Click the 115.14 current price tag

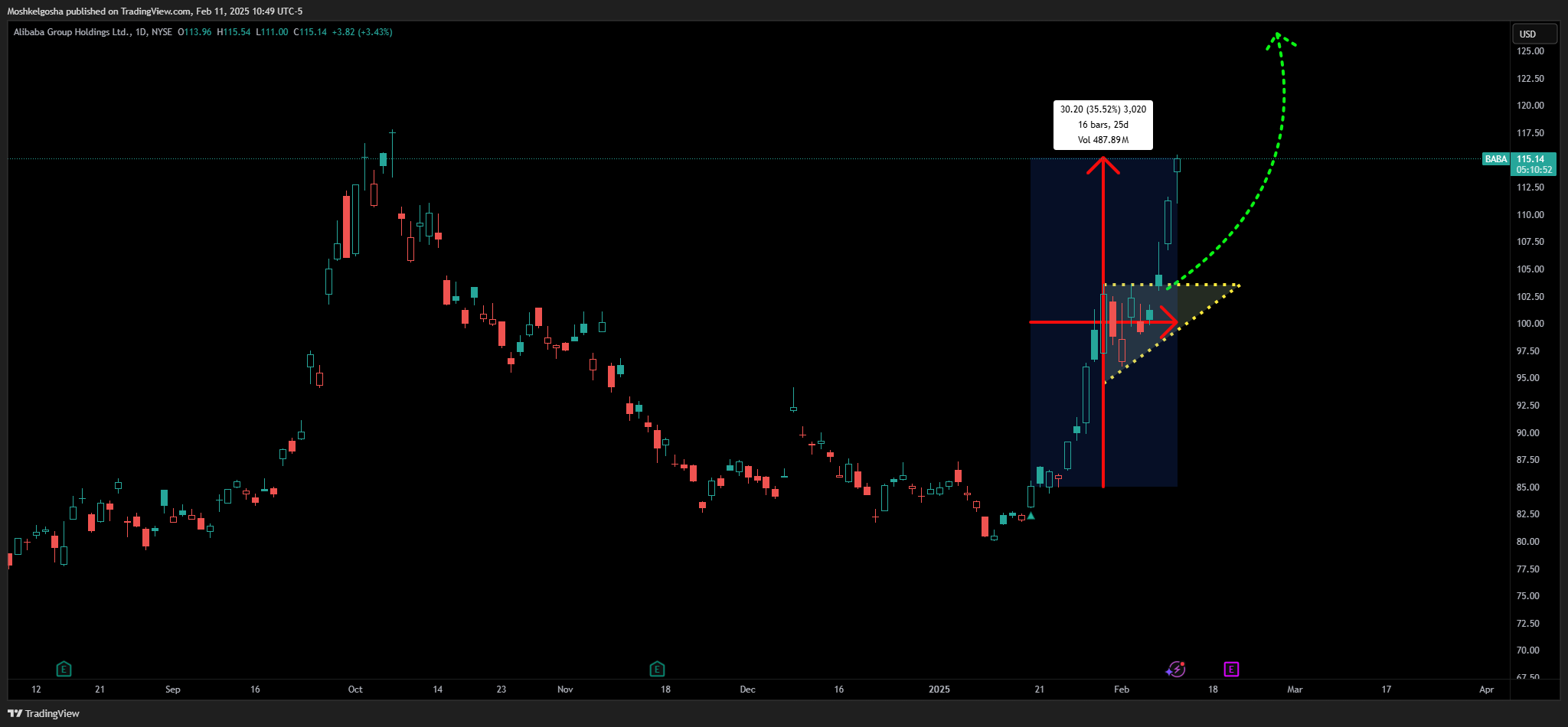pyautogui.click(x=1530, y=159)
